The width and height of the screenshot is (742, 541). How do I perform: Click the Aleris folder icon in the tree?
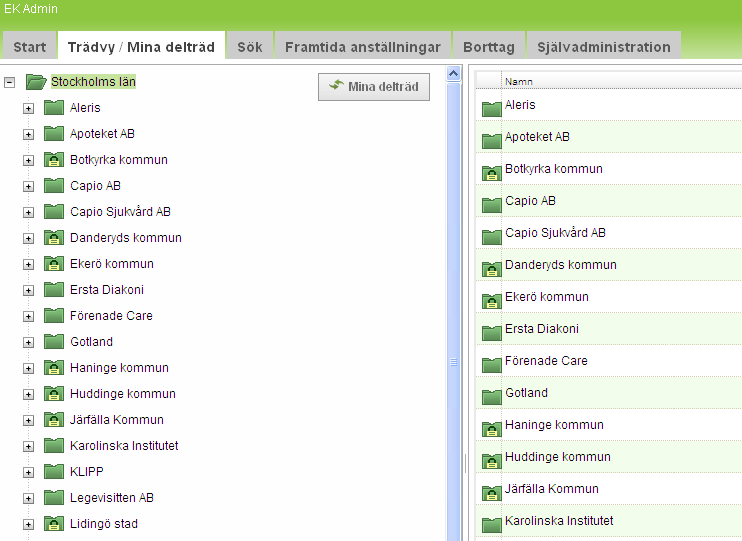tap(53, 107)
